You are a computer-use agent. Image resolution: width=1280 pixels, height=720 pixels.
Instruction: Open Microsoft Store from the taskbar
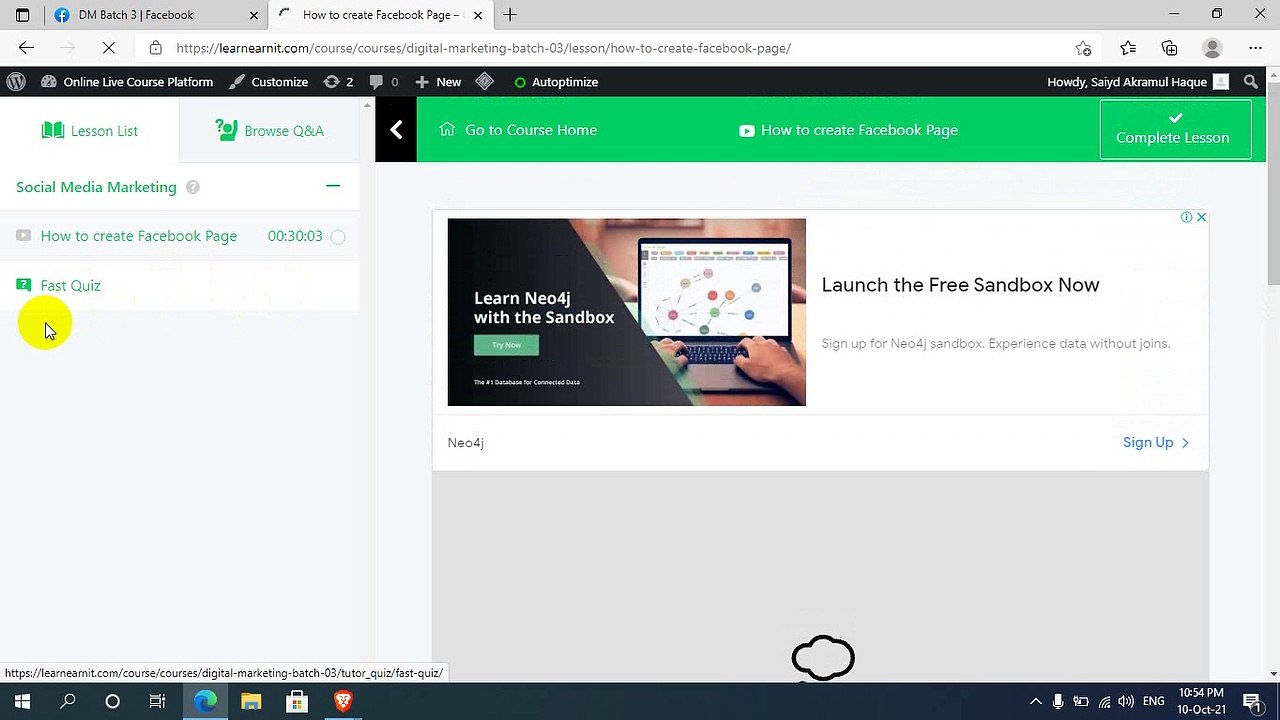coord(297,701)
